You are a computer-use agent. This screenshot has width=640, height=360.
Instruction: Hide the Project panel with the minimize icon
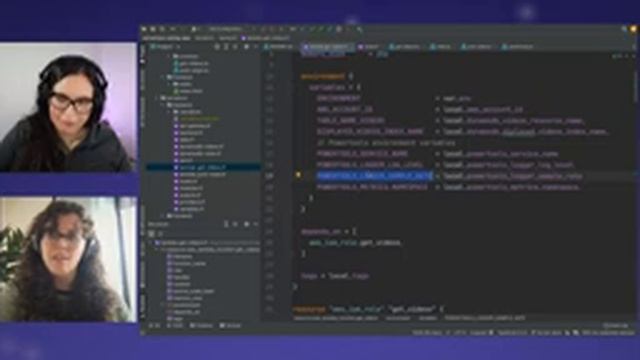[x=256, y=47]
